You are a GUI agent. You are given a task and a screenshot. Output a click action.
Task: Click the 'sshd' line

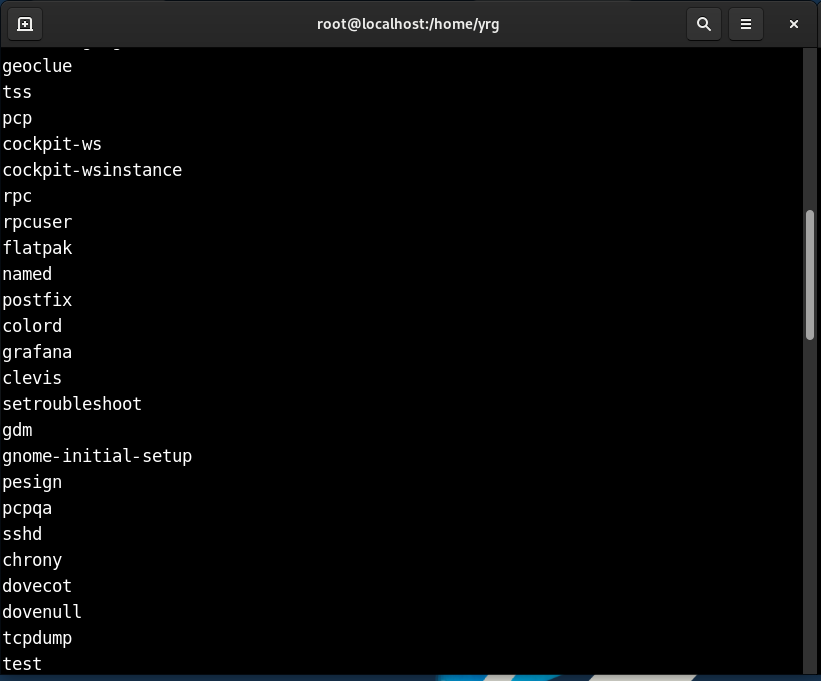point(22,534)
